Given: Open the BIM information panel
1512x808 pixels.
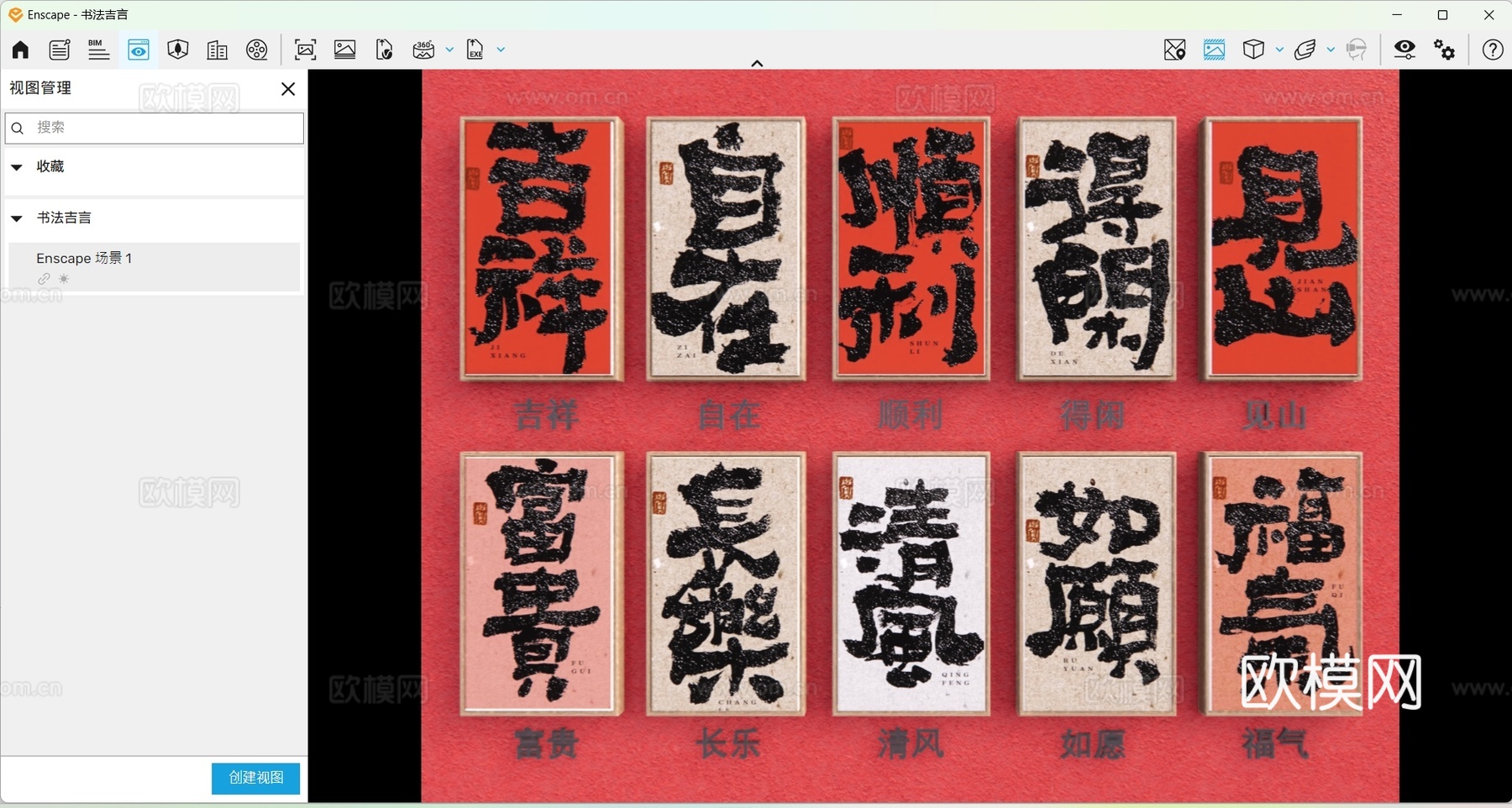Looking at the screenshot, I should coord(98,50).
